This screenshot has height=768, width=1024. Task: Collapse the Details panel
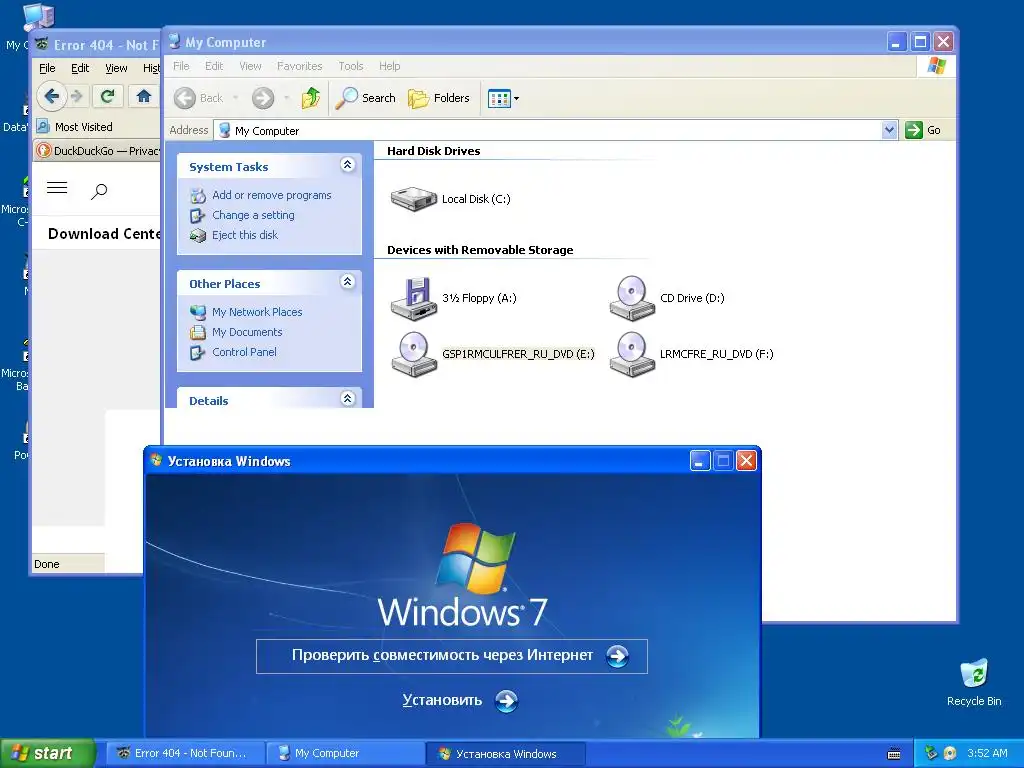point(347,398)
